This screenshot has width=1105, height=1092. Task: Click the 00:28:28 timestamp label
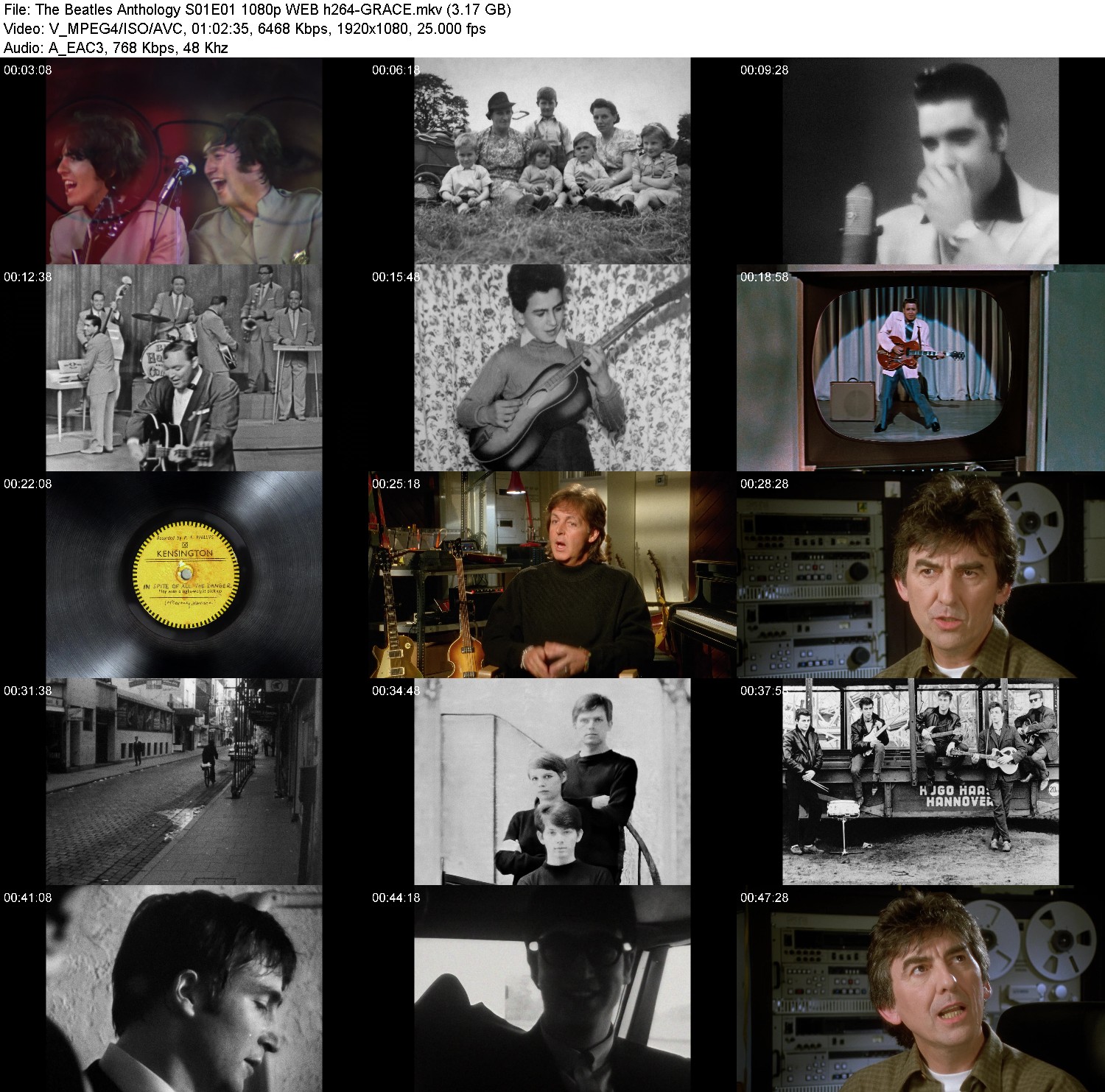coord(764,484)
